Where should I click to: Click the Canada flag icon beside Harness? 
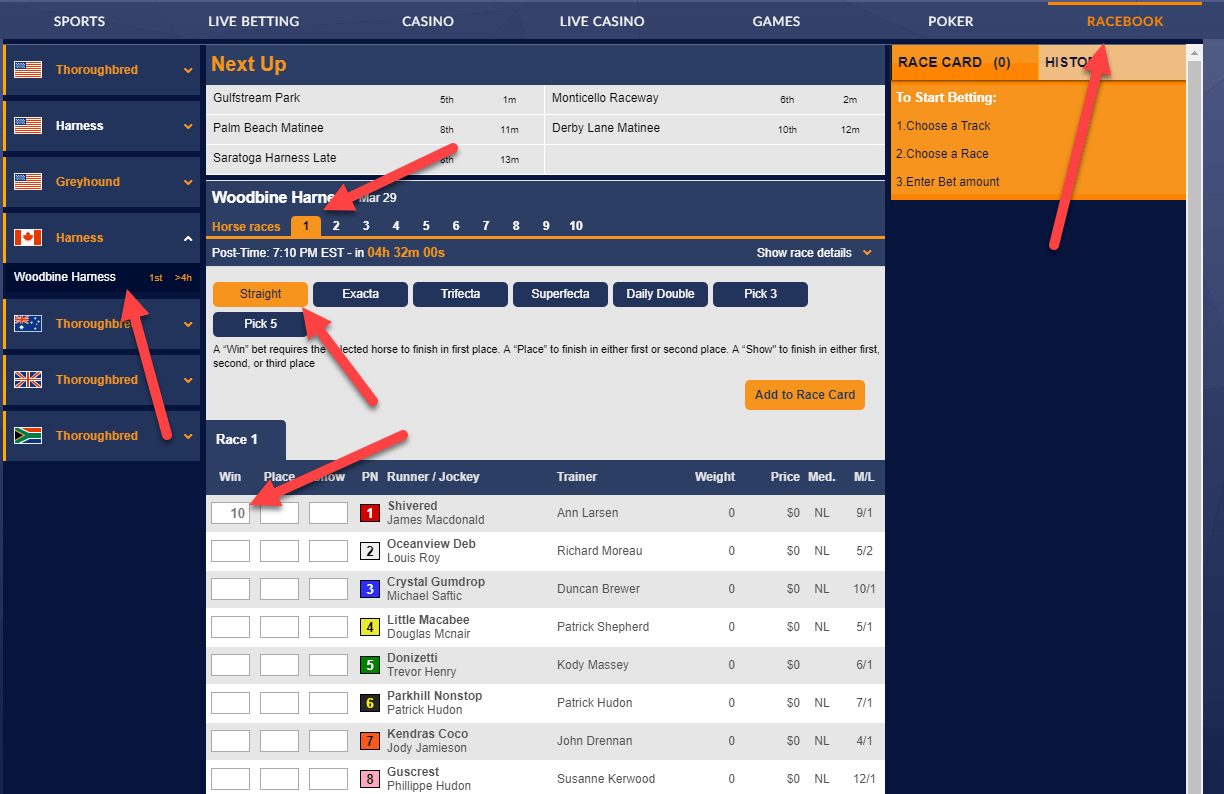click(x=28, y=238)
